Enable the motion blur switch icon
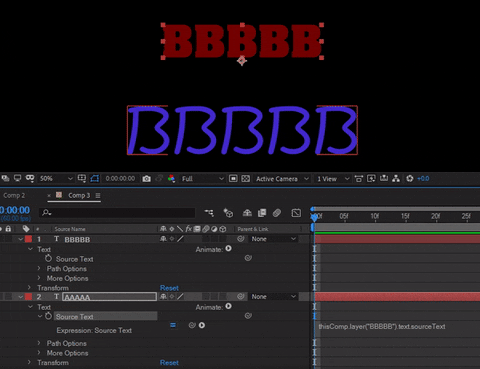 point(277,213)
